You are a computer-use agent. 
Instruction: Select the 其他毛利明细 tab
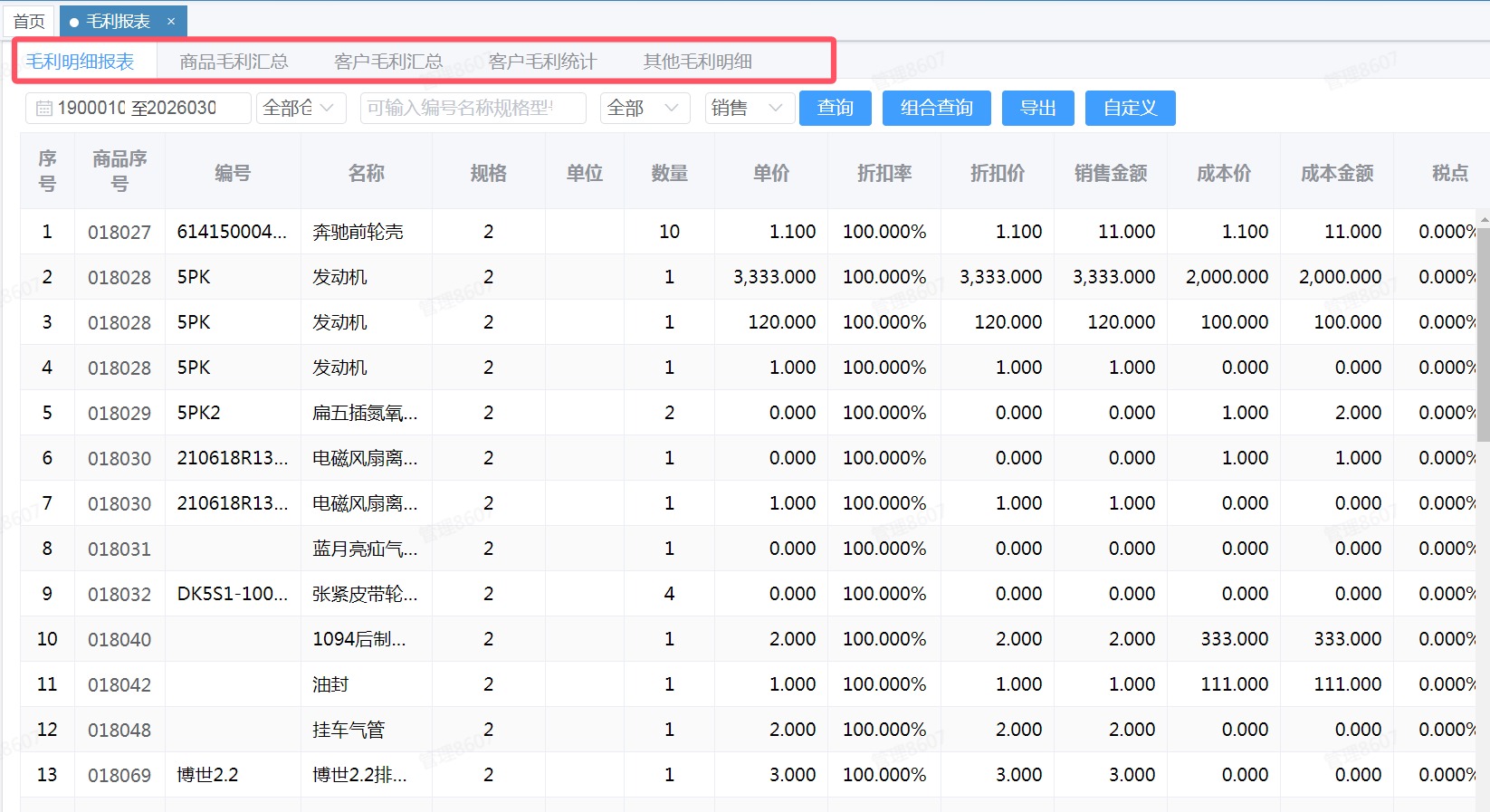tap(697, 62)
